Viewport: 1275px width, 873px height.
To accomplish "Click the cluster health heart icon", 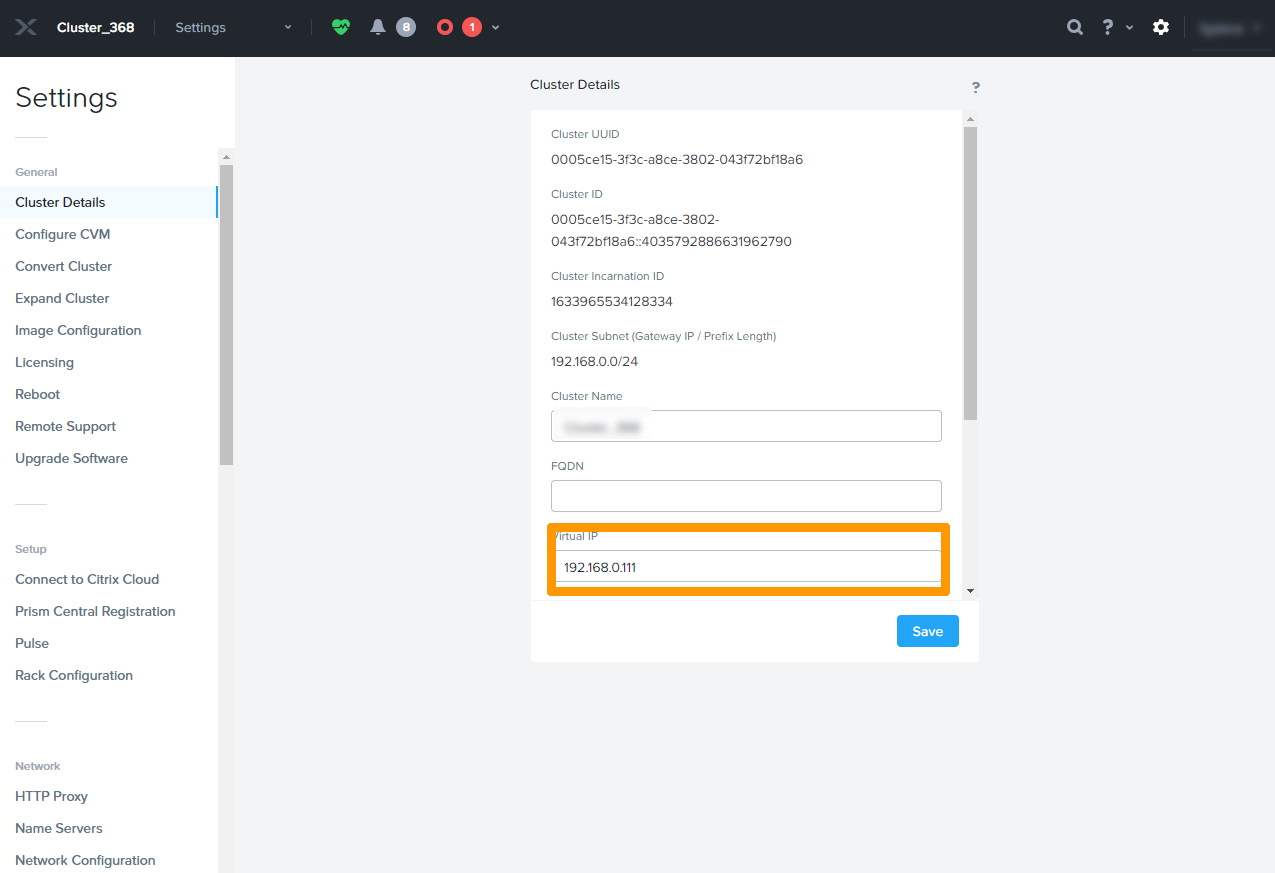I will click(x=340, y=27).
